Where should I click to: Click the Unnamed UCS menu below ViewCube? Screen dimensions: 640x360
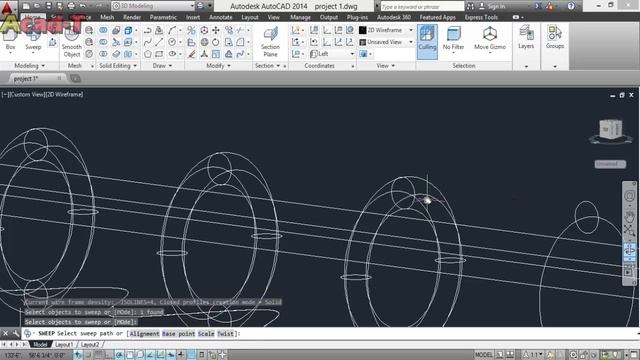(x=610, y=164)
